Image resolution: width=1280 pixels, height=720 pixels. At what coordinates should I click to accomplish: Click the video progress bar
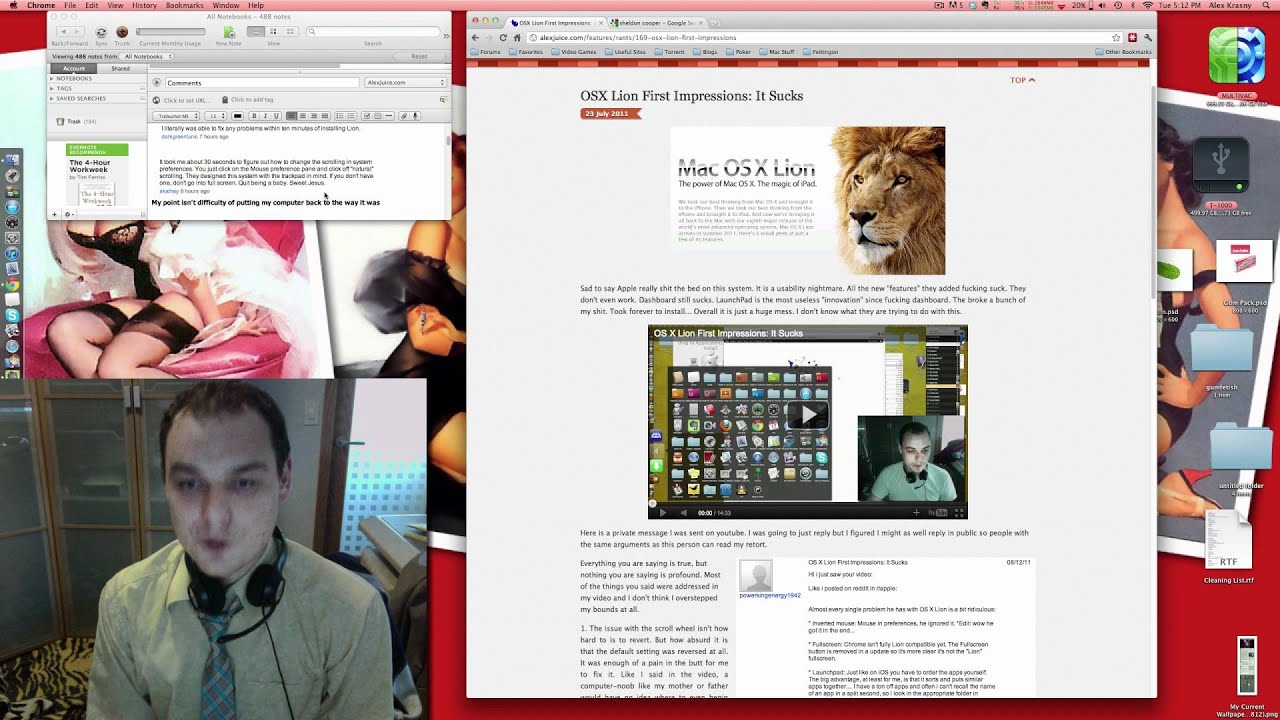point(808,505)
